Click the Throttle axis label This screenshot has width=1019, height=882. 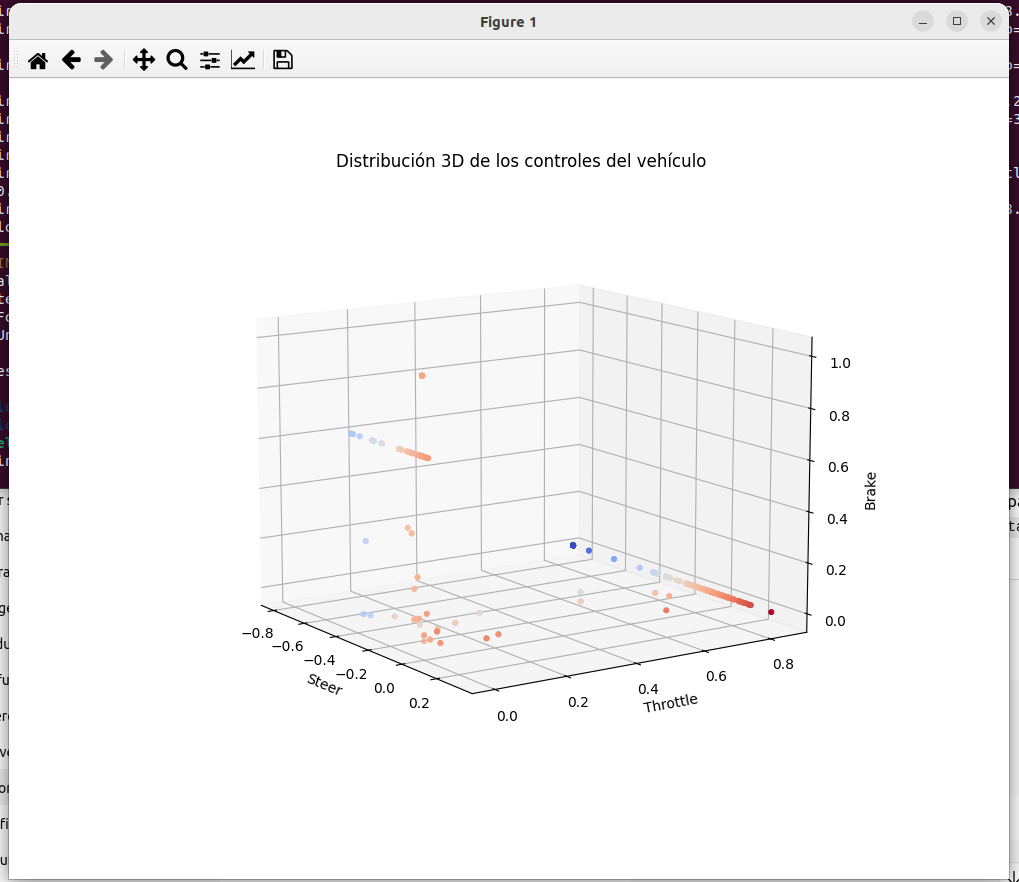pyautogui.click(x=668, y=702)
